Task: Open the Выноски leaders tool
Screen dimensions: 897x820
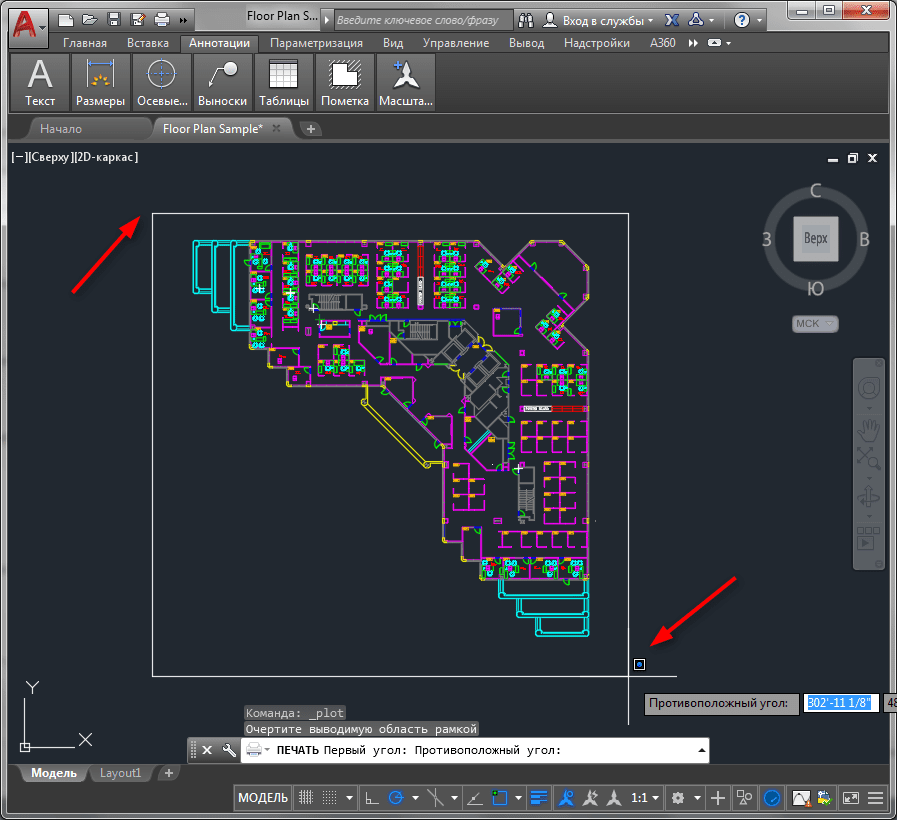Action: [222, 82]
